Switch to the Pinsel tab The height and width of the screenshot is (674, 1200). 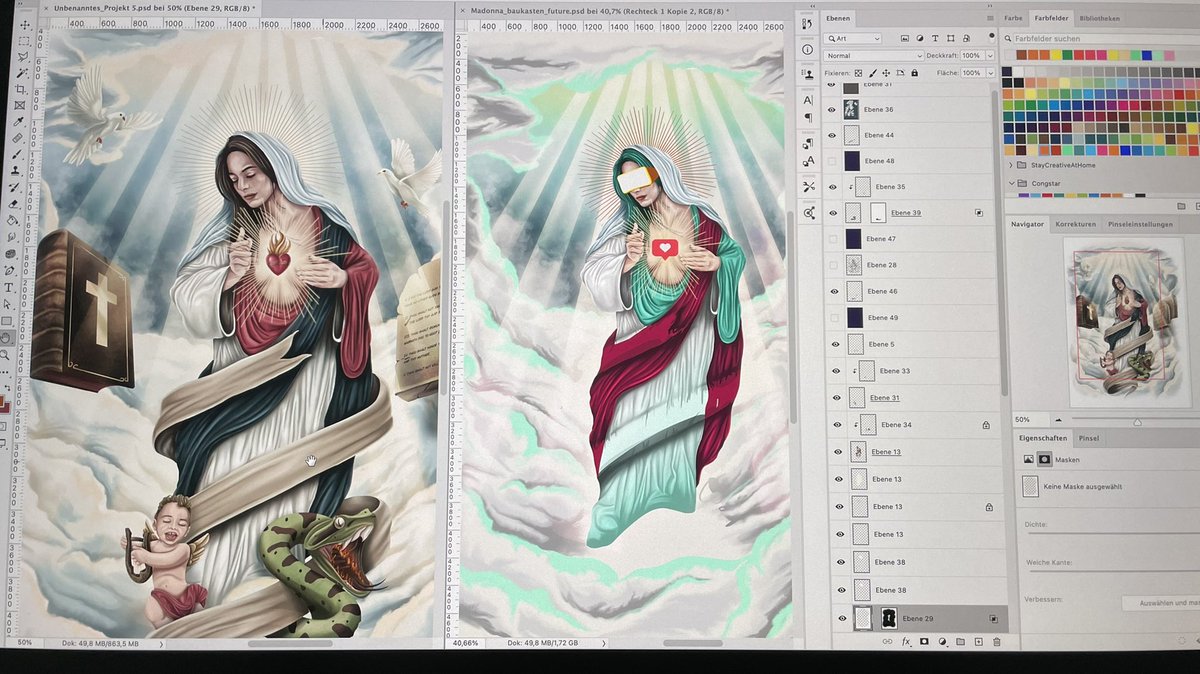pos(1088,438)
